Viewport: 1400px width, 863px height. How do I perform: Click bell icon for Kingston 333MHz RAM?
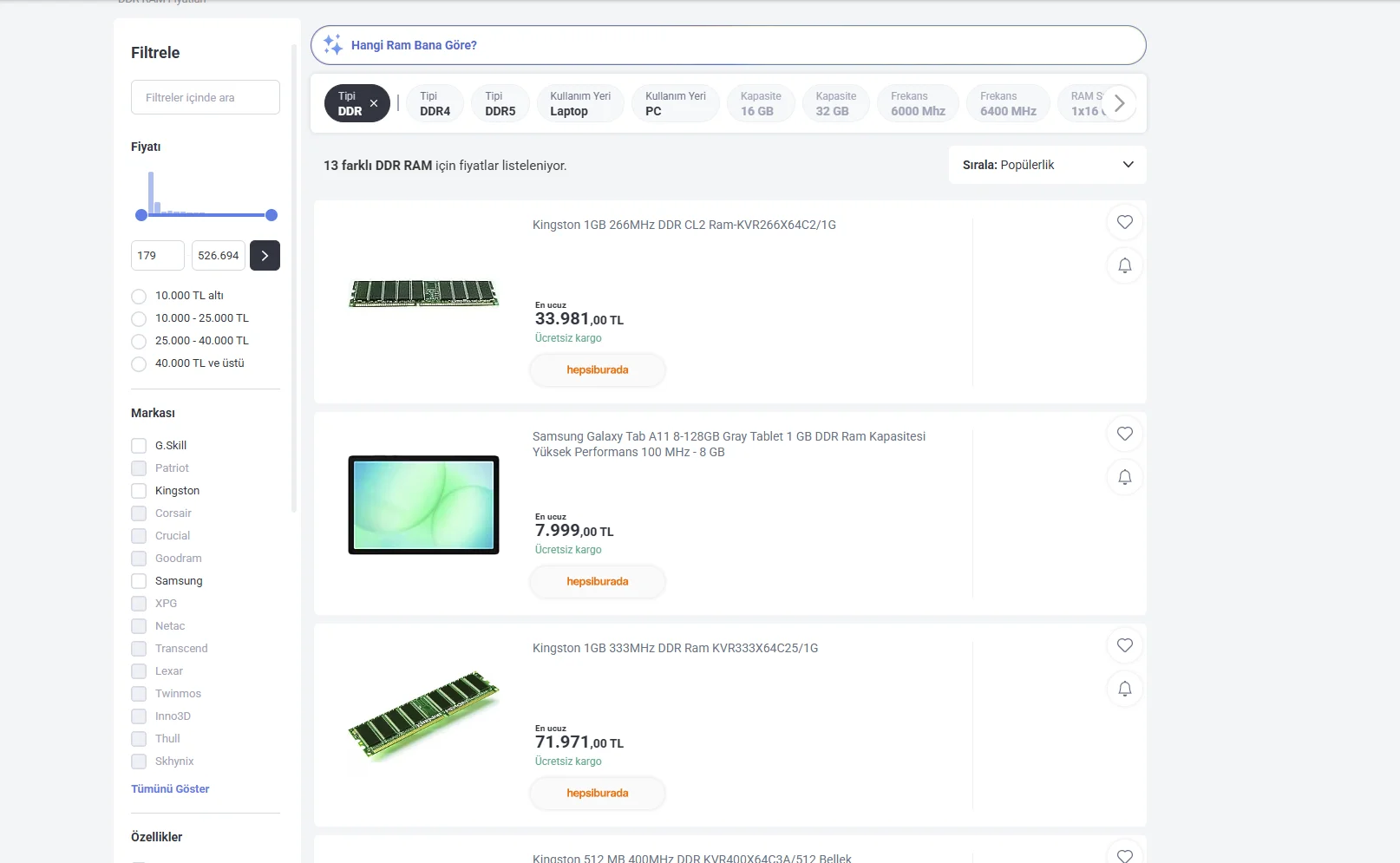1124,689
